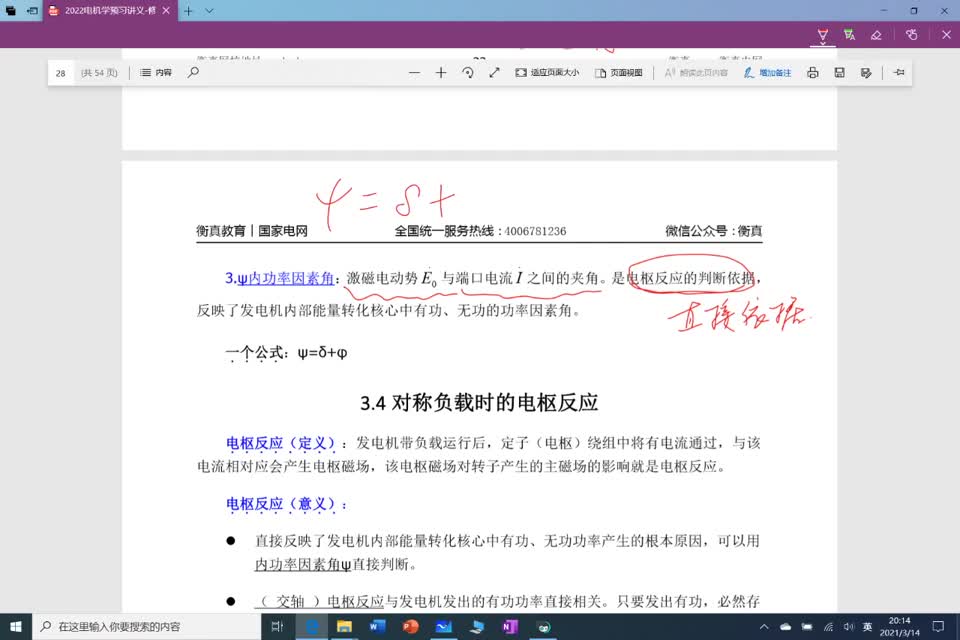Click 适应页面大小 fit to page

coord(547,73)
